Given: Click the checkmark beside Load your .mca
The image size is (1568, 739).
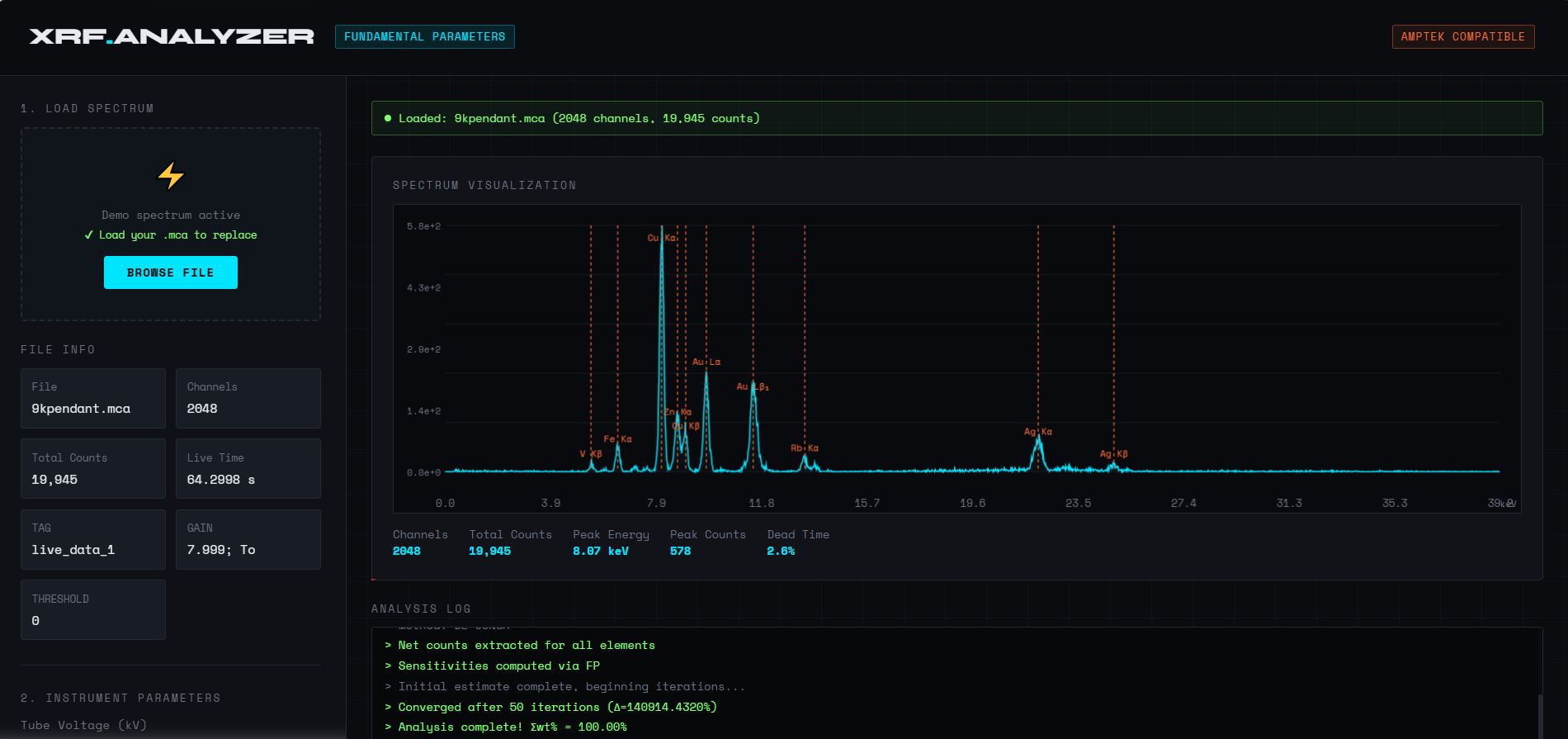Looking at the screenshot, I should tap(89, 235).
